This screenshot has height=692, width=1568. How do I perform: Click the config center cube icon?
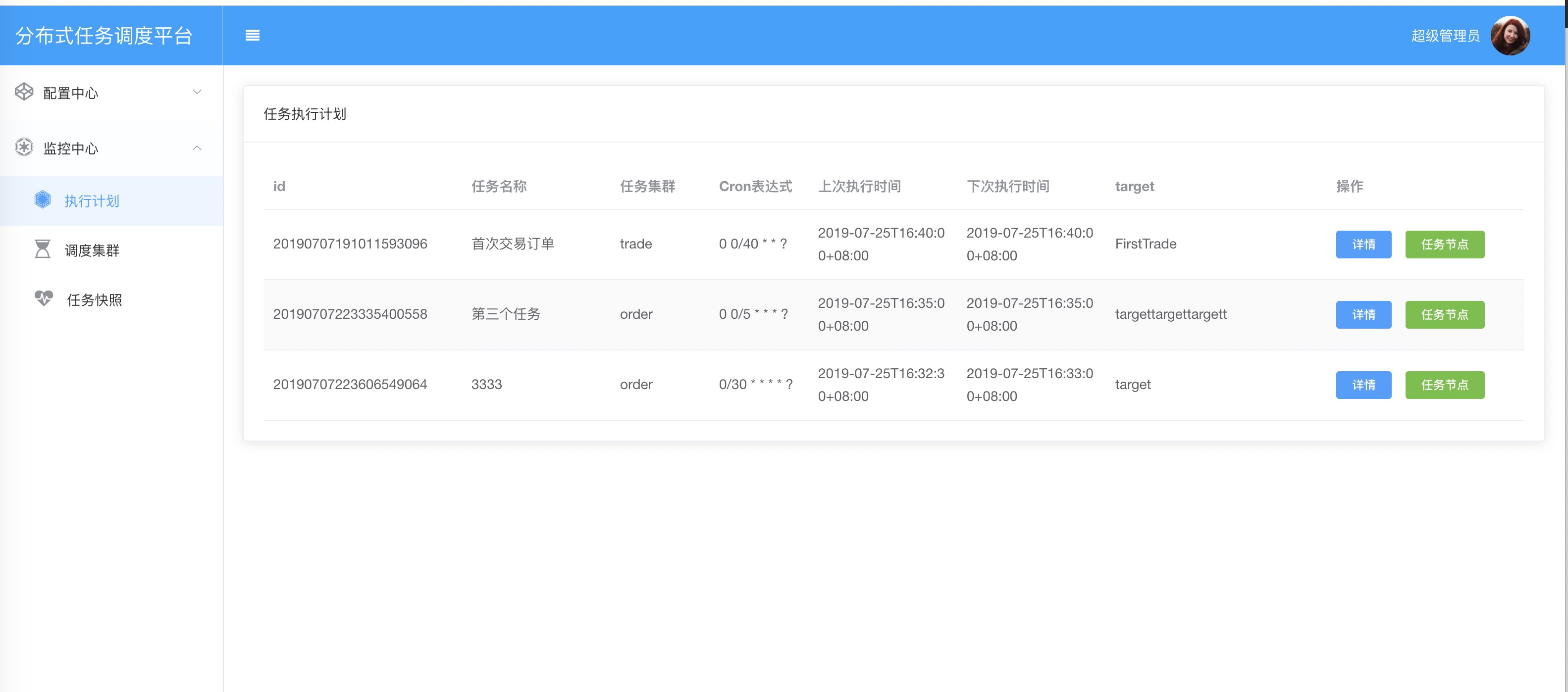click(24, 92)
